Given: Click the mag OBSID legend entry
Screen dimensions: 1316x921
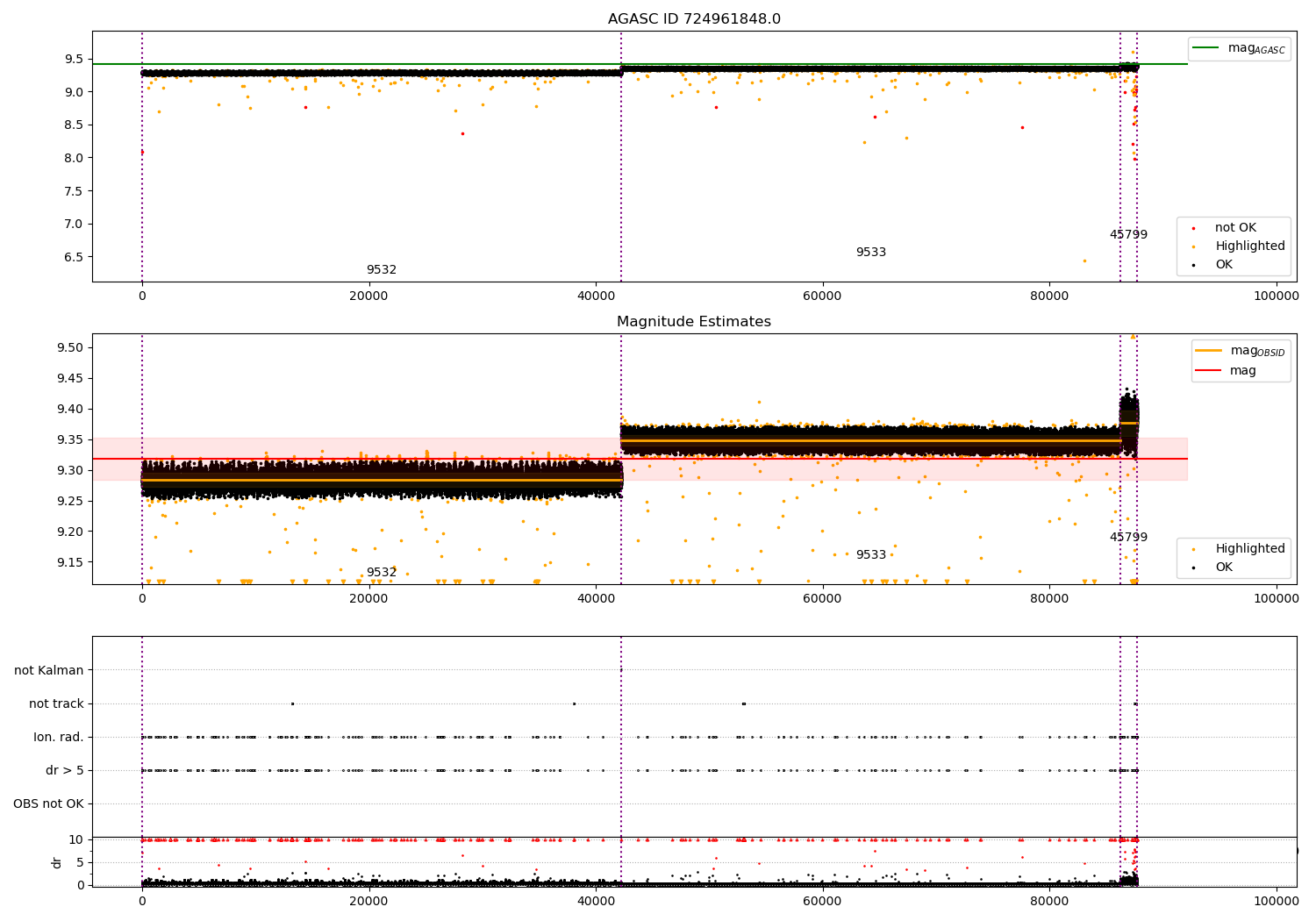Looking at the screenshot, I should [1239, 352].
